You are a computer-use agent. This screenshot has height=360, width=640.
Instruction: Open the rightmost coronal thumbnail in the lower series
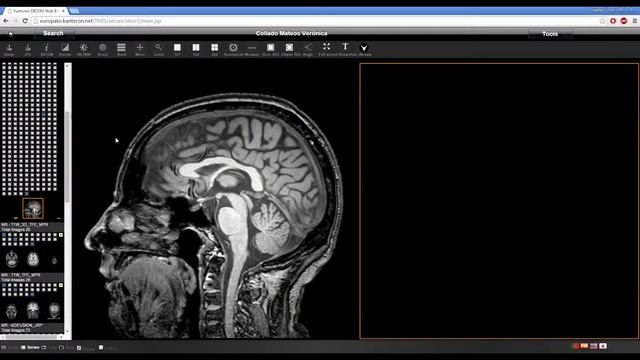[x=54, y=311]
